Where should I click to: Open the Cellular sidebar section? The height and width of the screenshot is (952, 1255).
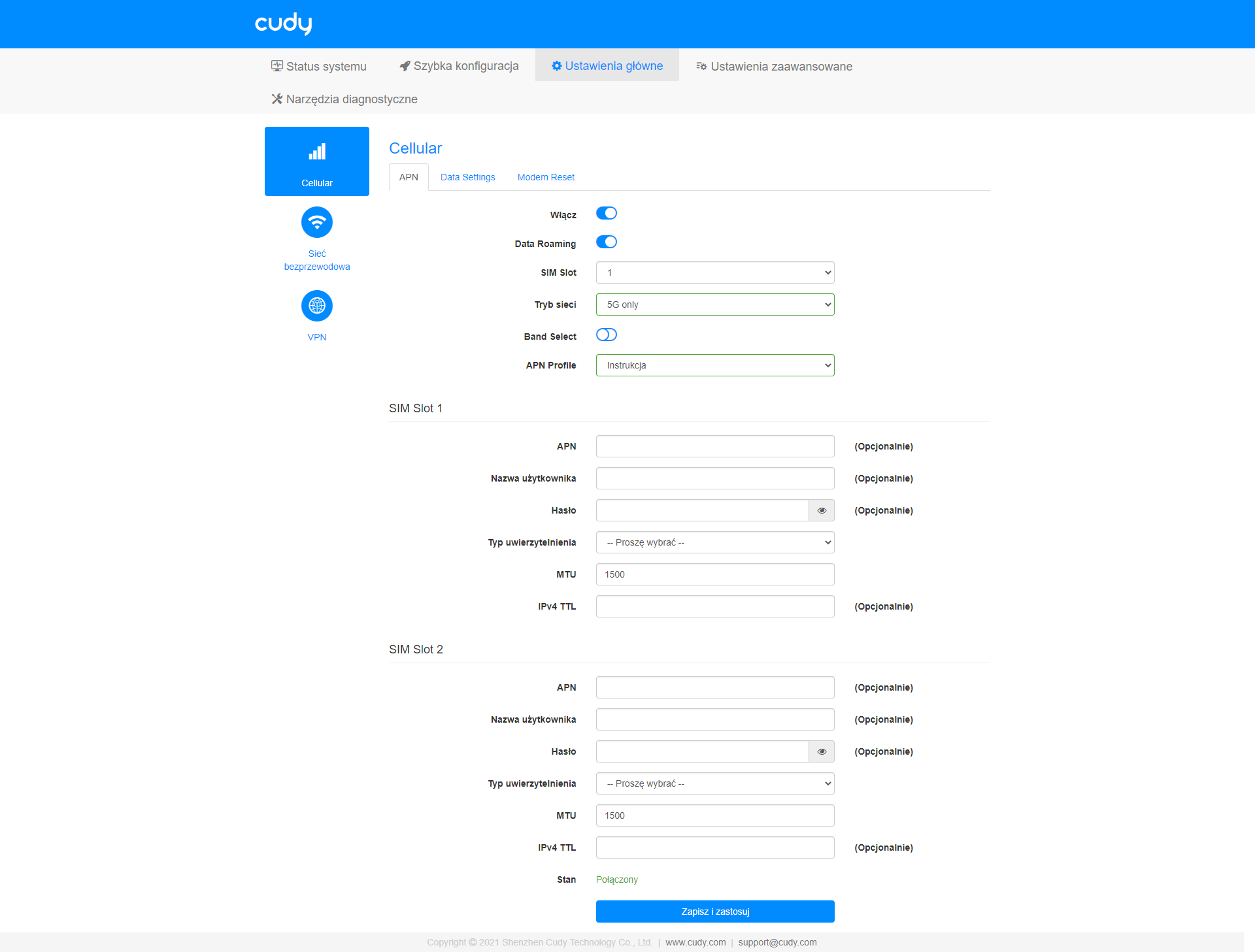point(317,161)
